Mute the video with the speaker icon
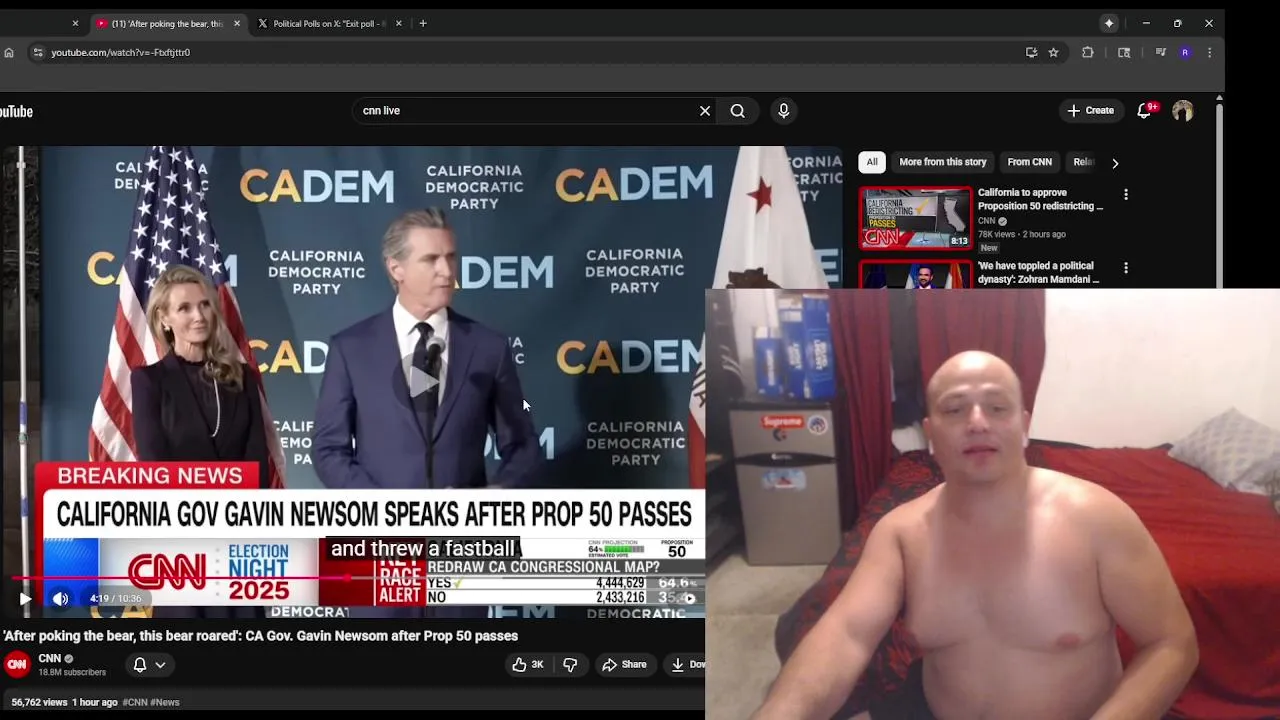 tap(60, 598)
